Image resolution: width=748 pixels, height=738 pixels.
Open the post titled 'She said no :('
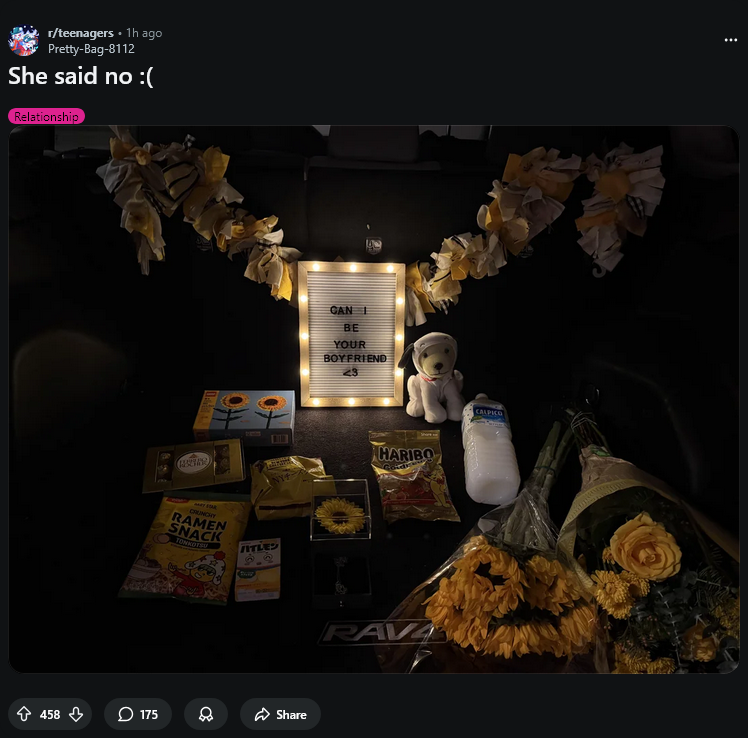tap(81, 76)
